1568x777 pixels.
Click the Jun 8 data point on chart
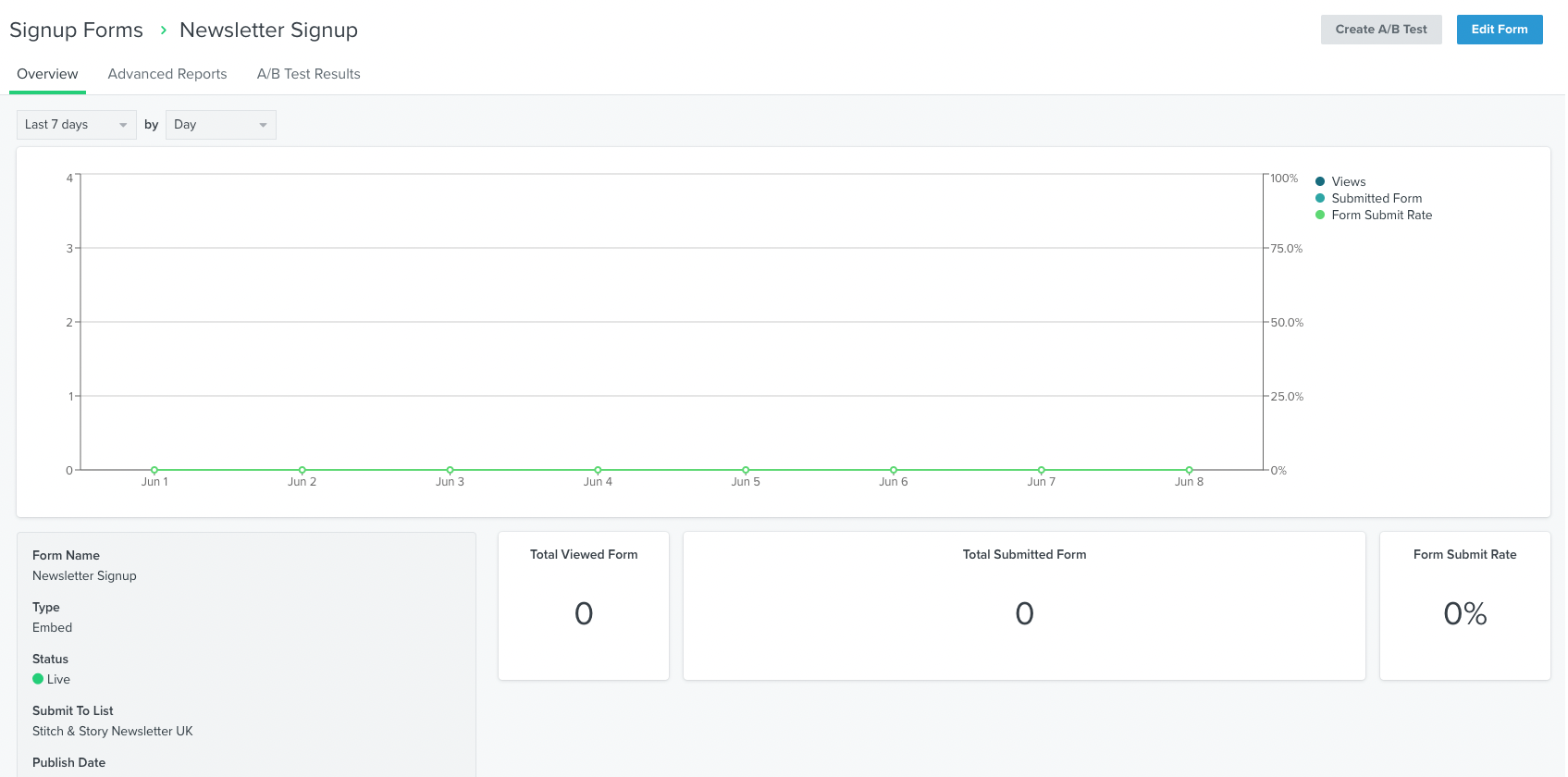click(x=1190, y=470)
